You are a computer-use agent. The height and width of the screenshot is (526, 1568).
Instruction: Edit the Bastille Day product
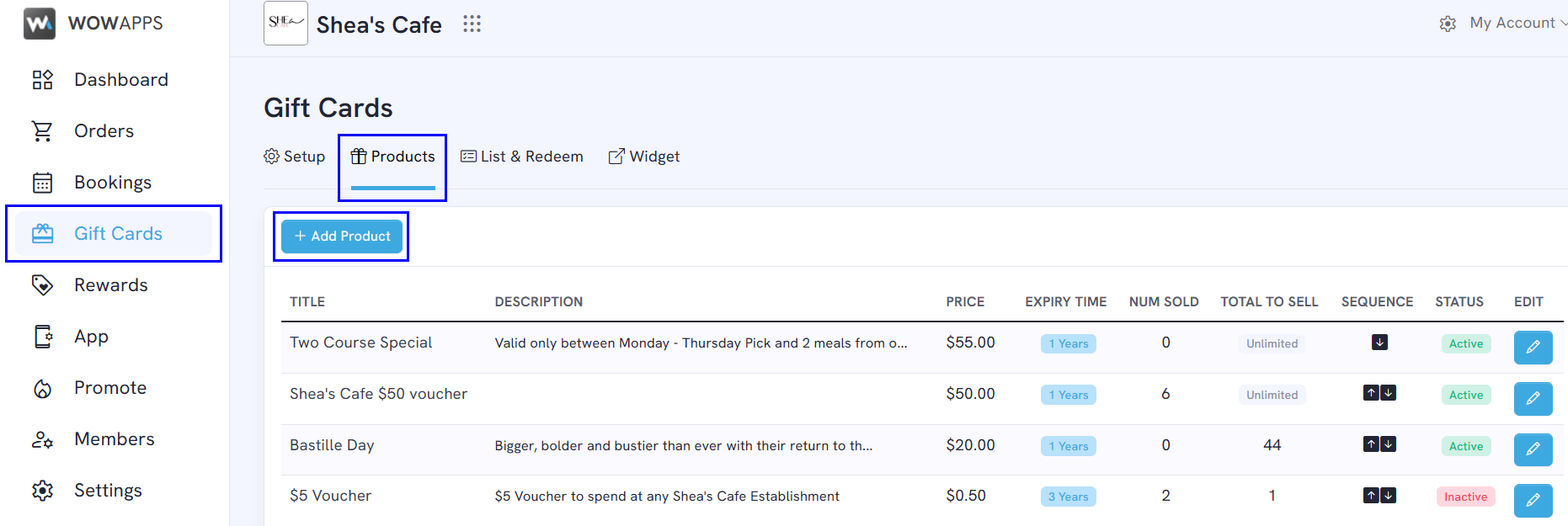pyautogui.click(x=1533, y=449)
